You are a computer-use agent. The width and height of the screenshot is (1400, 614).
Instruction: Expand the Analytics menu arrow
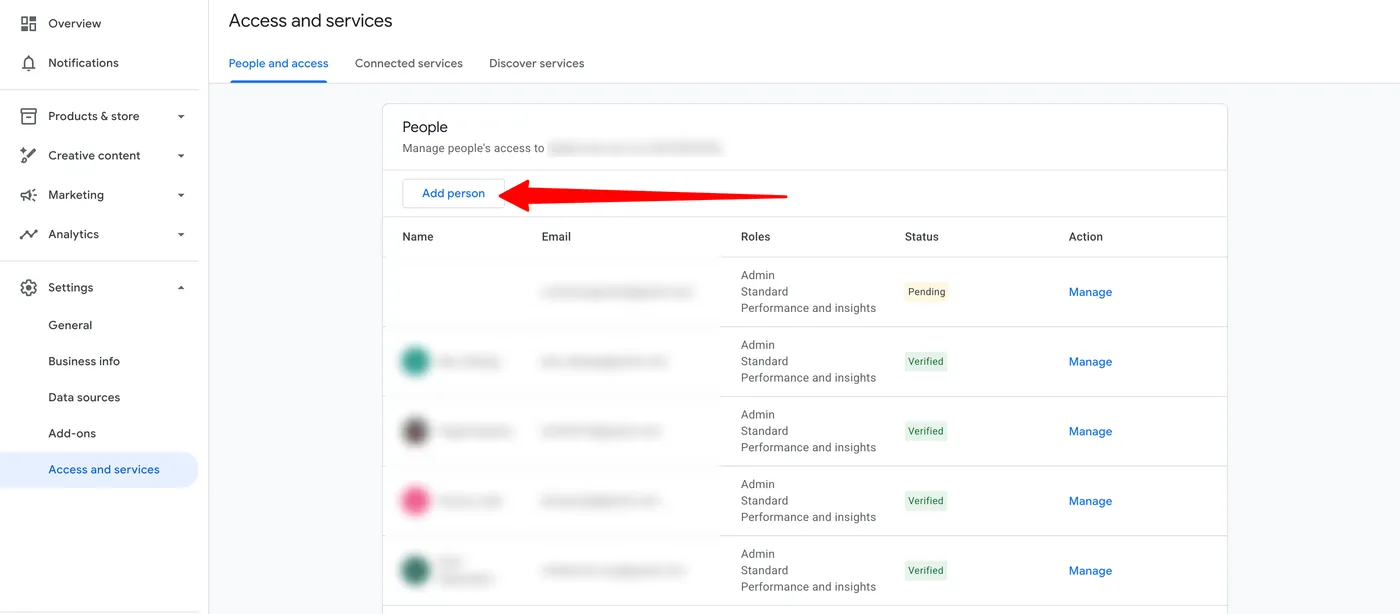point(181,235)
